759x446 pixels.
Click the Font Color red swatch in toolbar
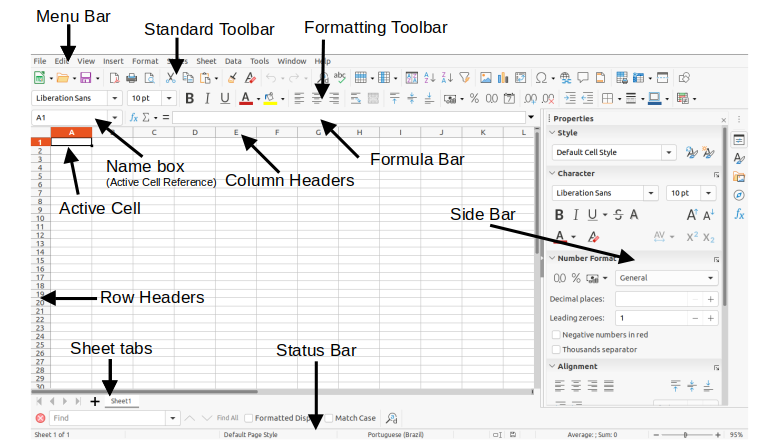click(x=246, y=99)
